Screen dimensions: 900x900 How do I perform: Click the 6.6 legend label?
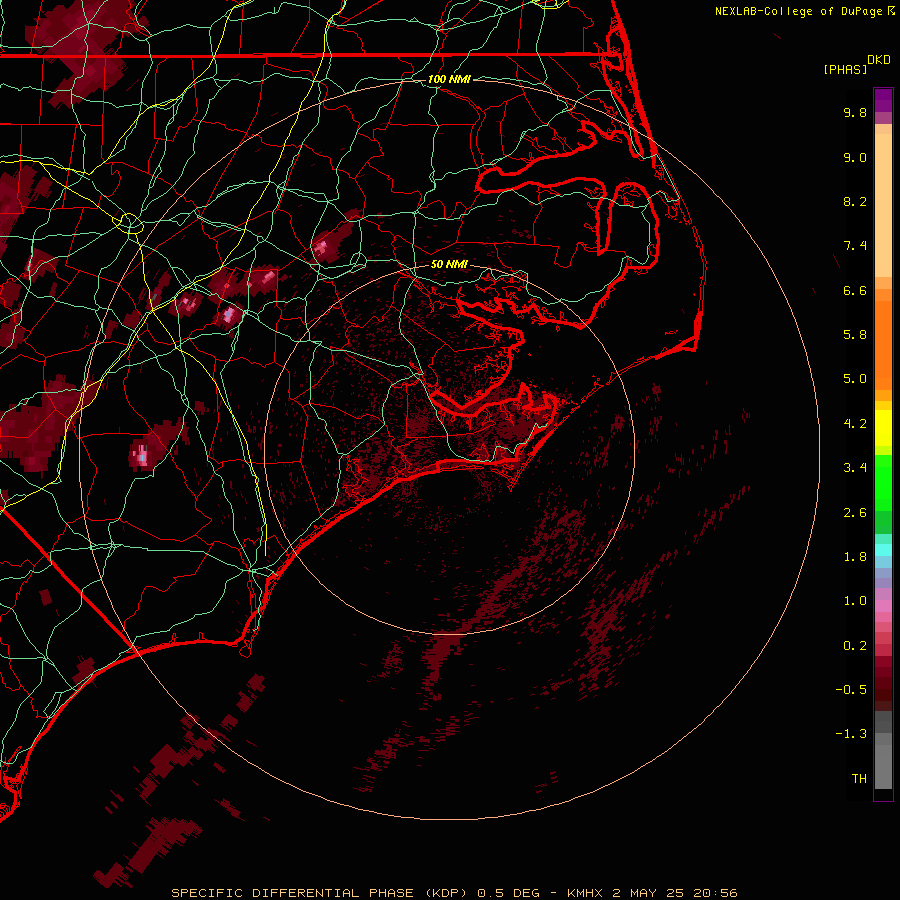(x=855, y=290)
